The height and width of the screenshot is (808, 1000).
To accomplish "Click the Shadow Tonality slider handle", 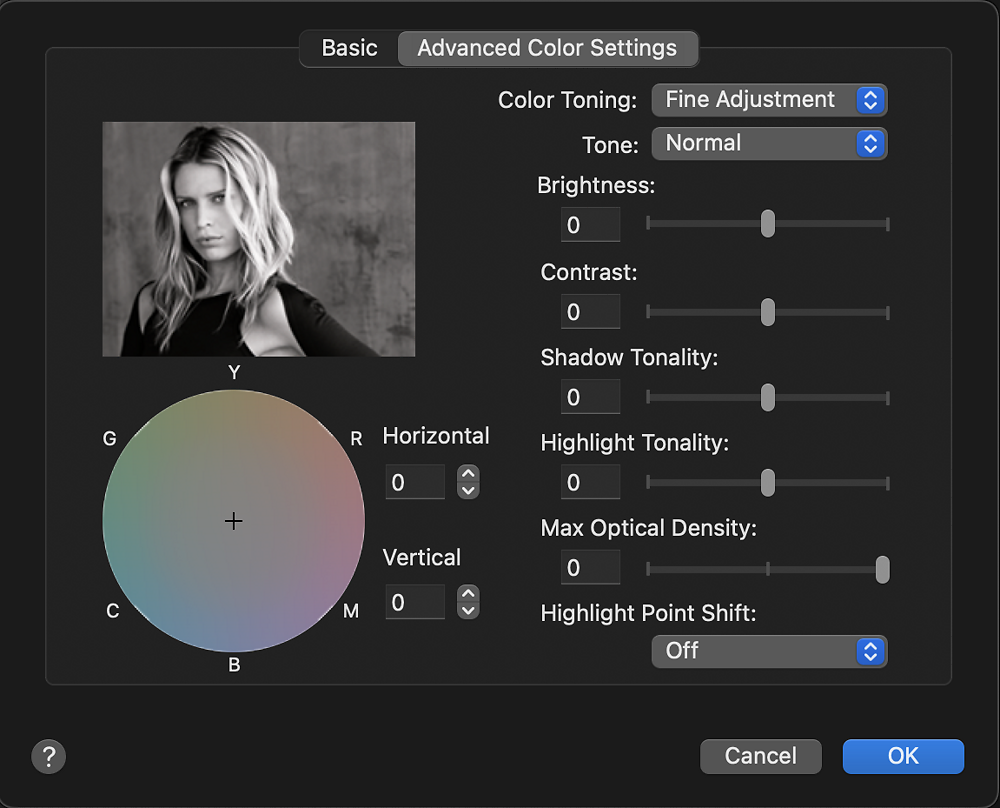I will pos(768,396).
